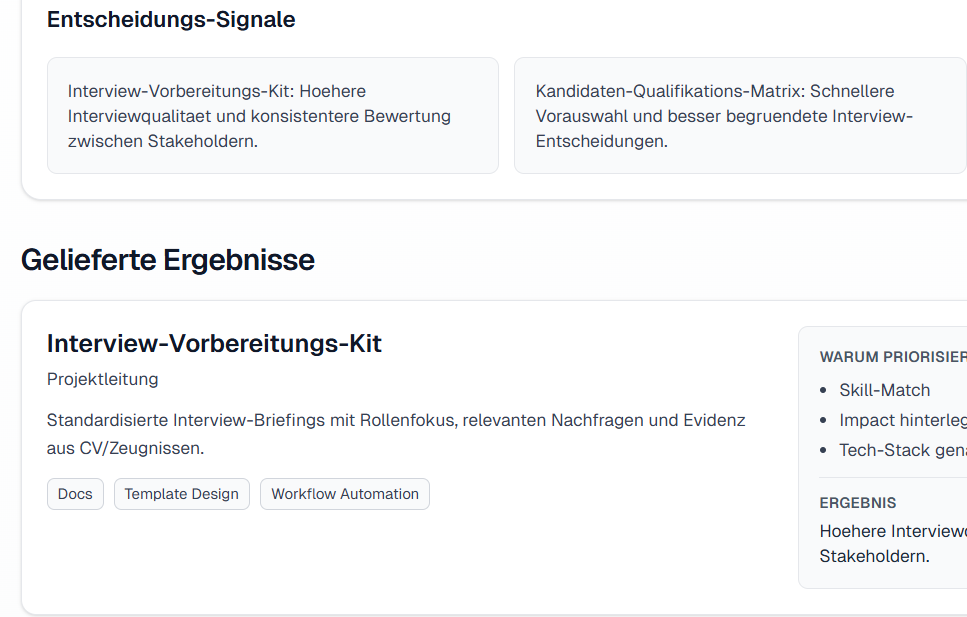Click the WARUM PRIORISIERT section label
Screen dimensions: 967x617
coord(892,356)
